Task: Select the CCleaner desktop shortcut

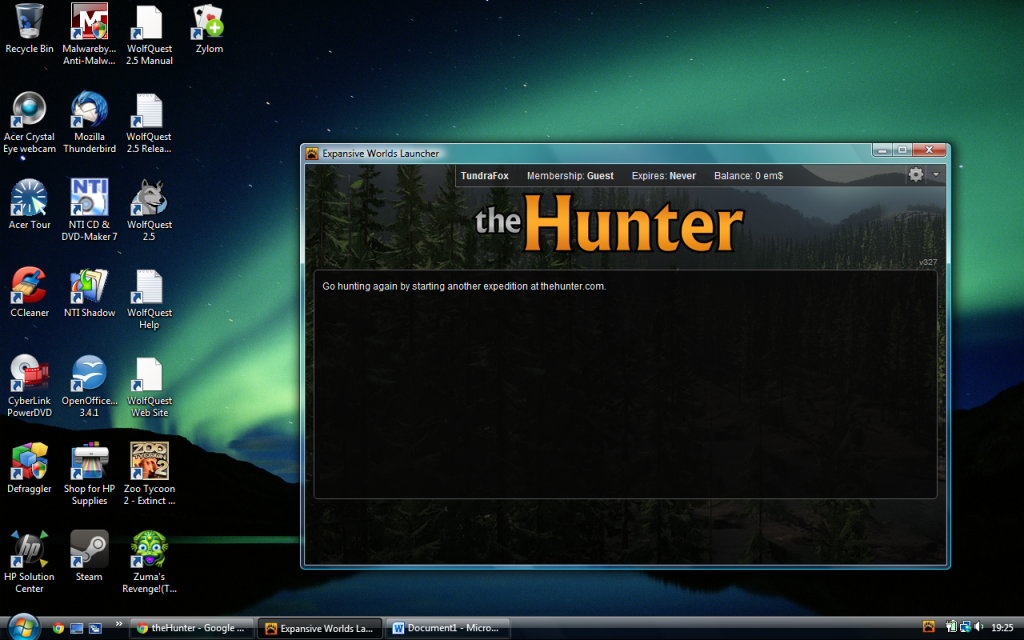Action: [x=30, y=286]
